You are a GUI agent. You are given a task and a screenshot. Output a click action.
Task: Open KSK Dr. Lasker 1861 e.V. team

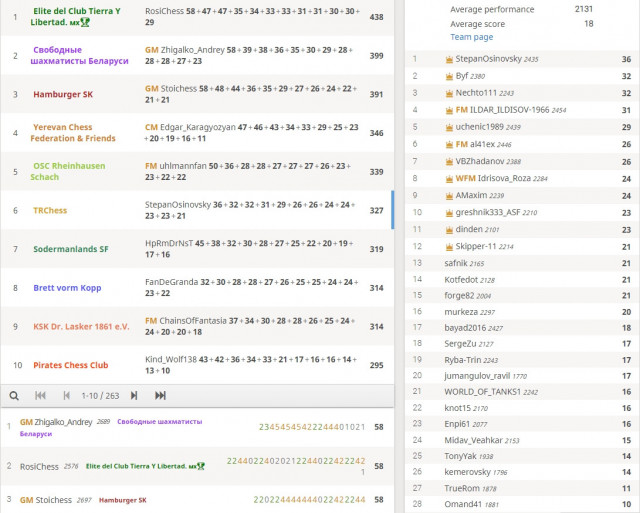point(81,326)
